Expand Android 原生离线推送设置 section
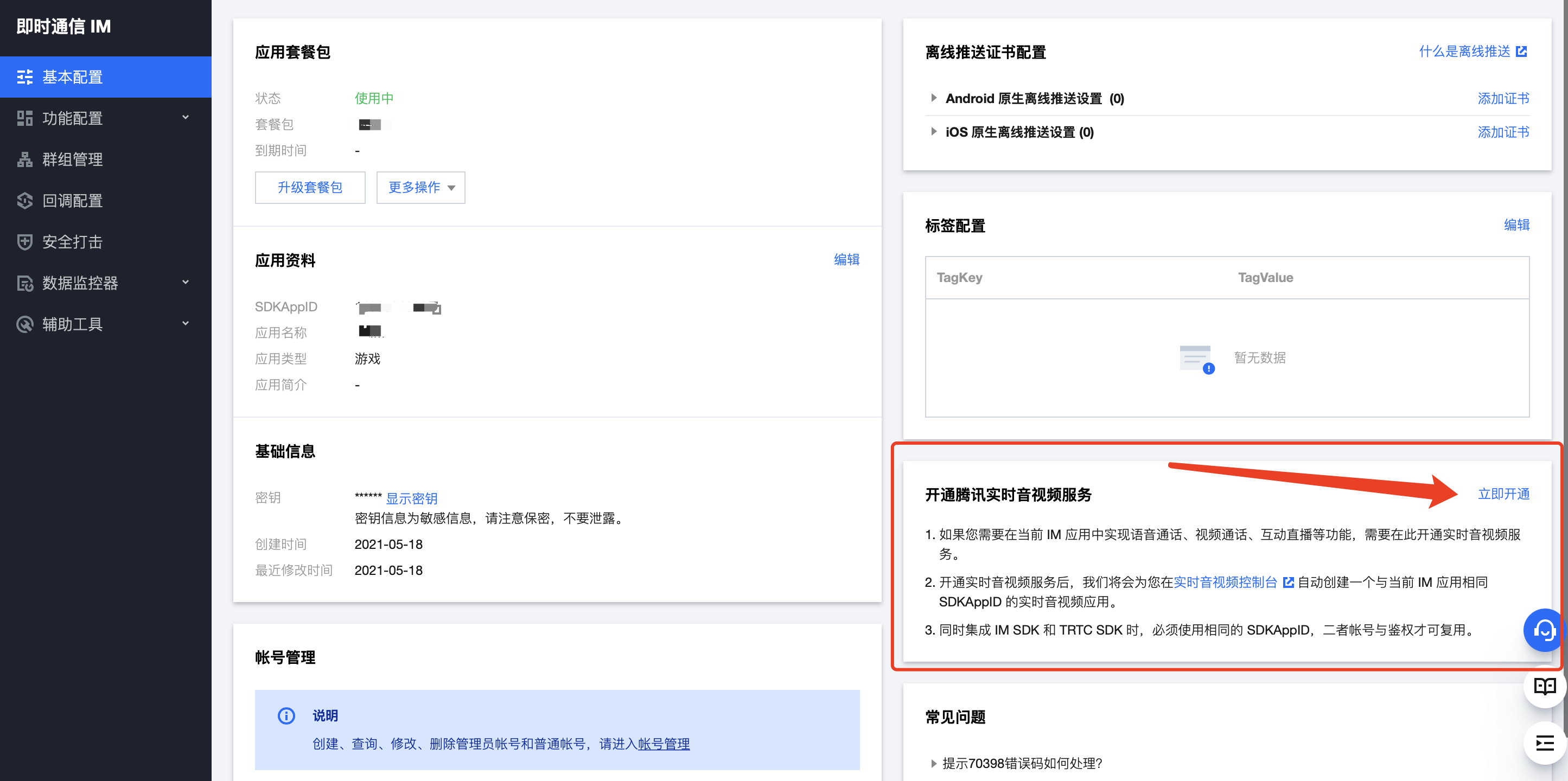Viewport: 1568px width, 781px height. 933,98
